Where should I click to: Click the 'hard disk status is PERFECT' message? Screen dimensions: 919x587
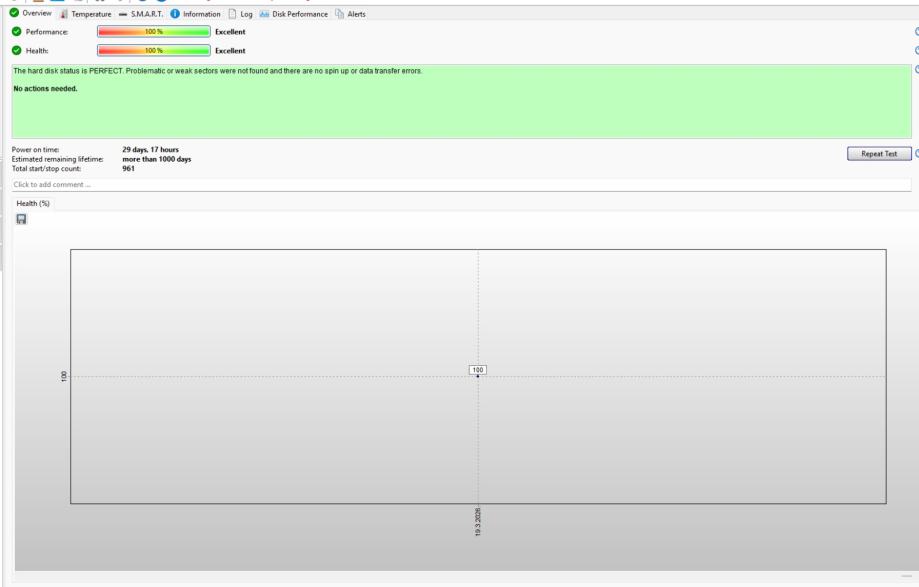[217, 71]
